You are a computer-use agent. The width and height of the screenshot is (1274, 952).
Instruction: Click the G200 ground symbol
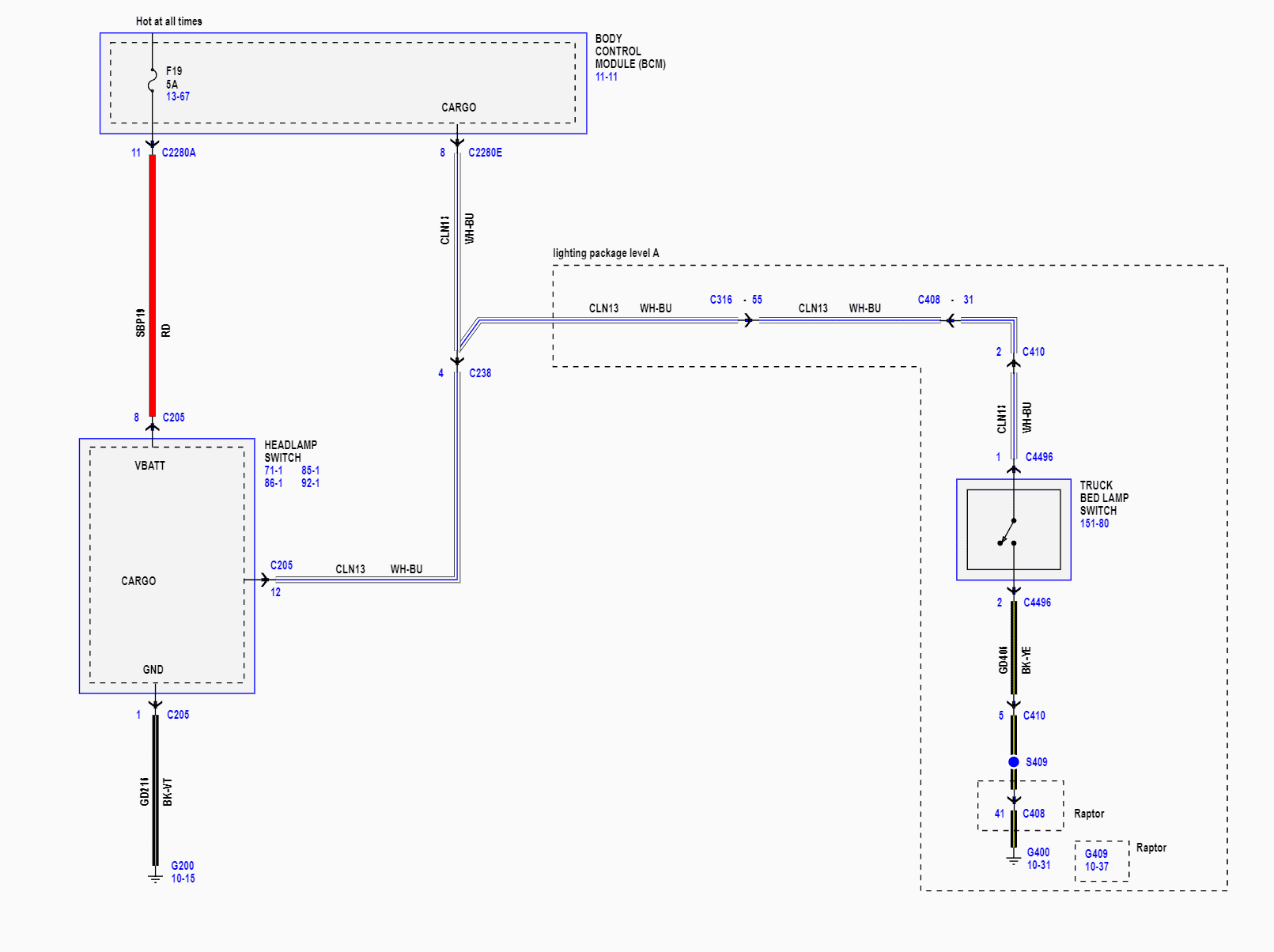coord(156,876)
